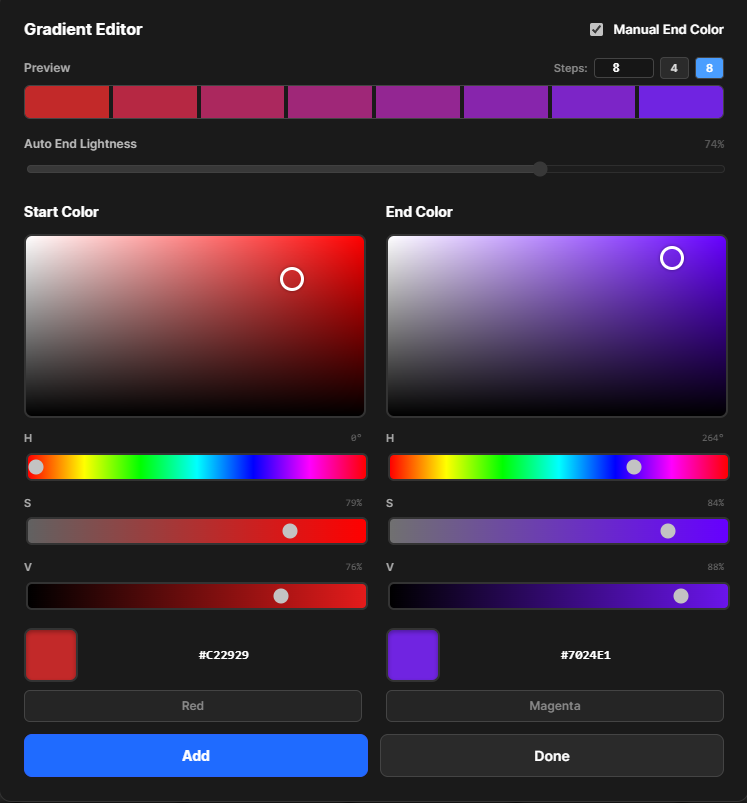Click the #C22929 hex code field
The width and height of the screenshot is (747, 803).
(224, 655)
